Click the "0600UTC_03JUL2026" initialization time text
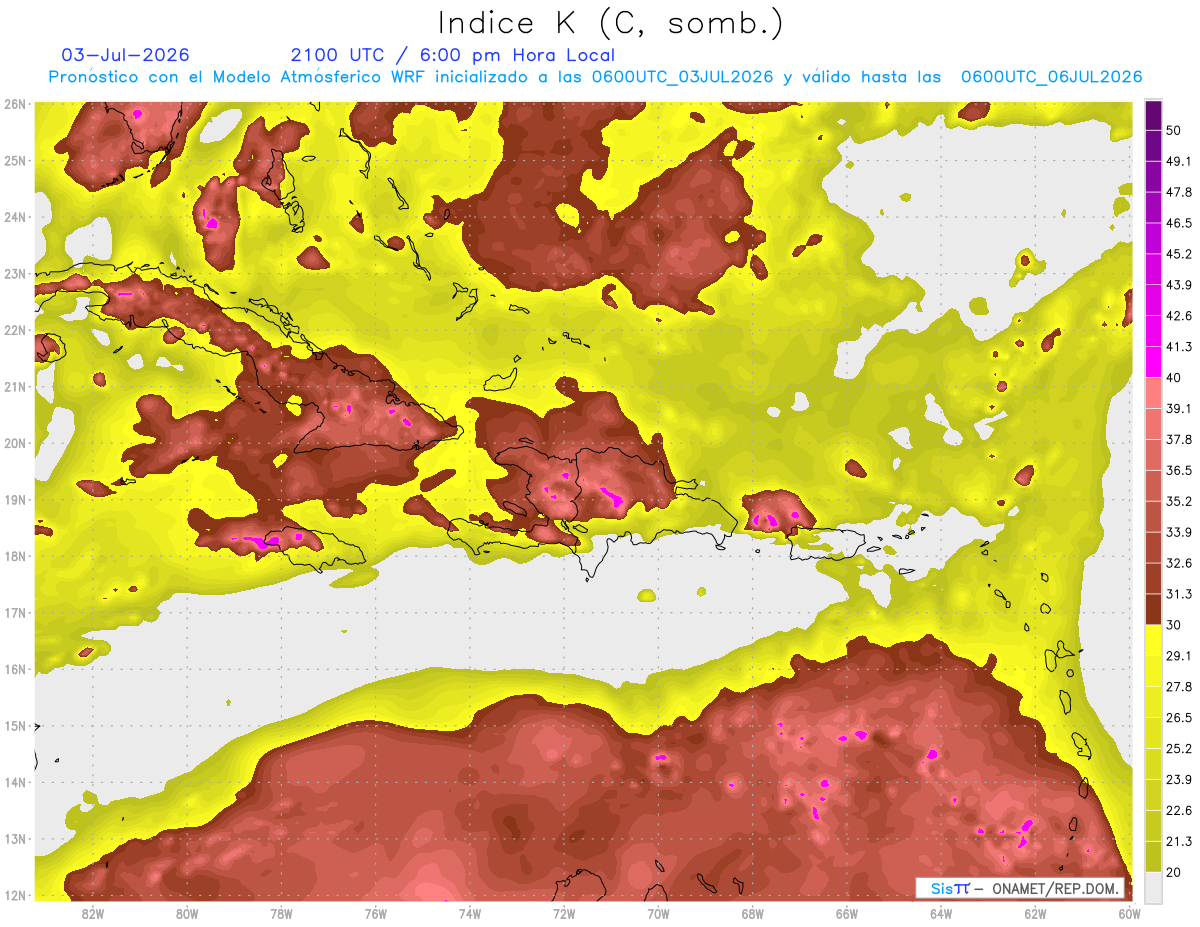 pos(683,77)
